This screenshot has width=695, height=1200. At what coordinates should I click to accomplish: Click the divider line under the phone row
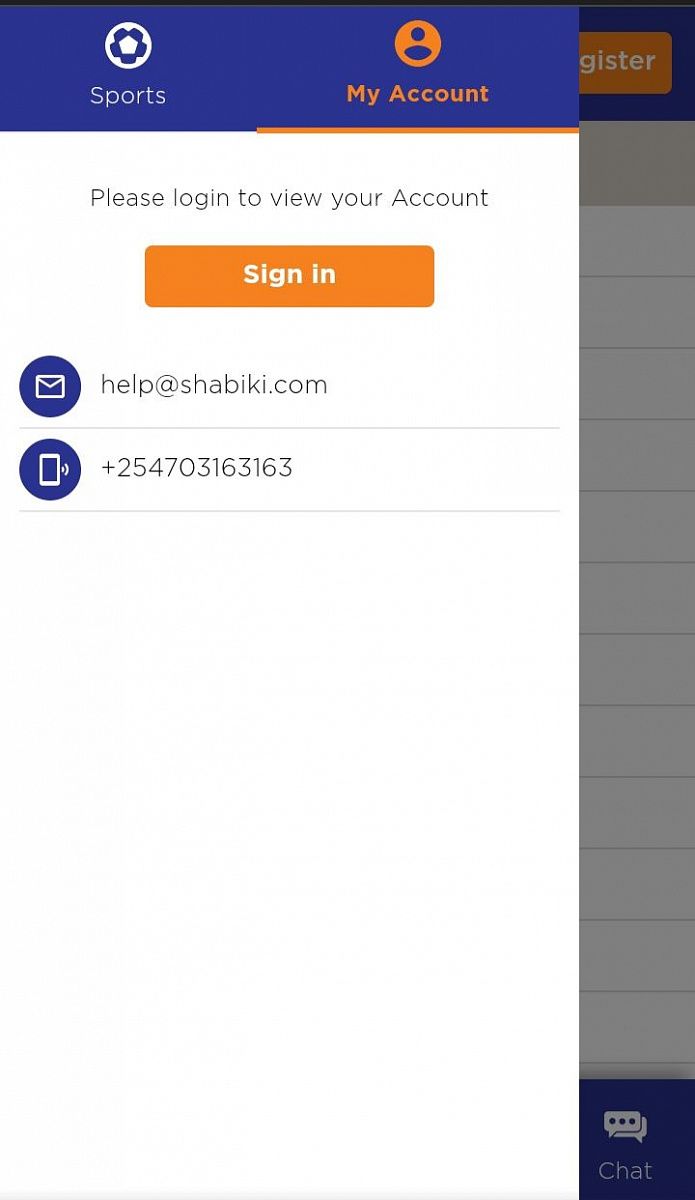click(x=289, y=511)
